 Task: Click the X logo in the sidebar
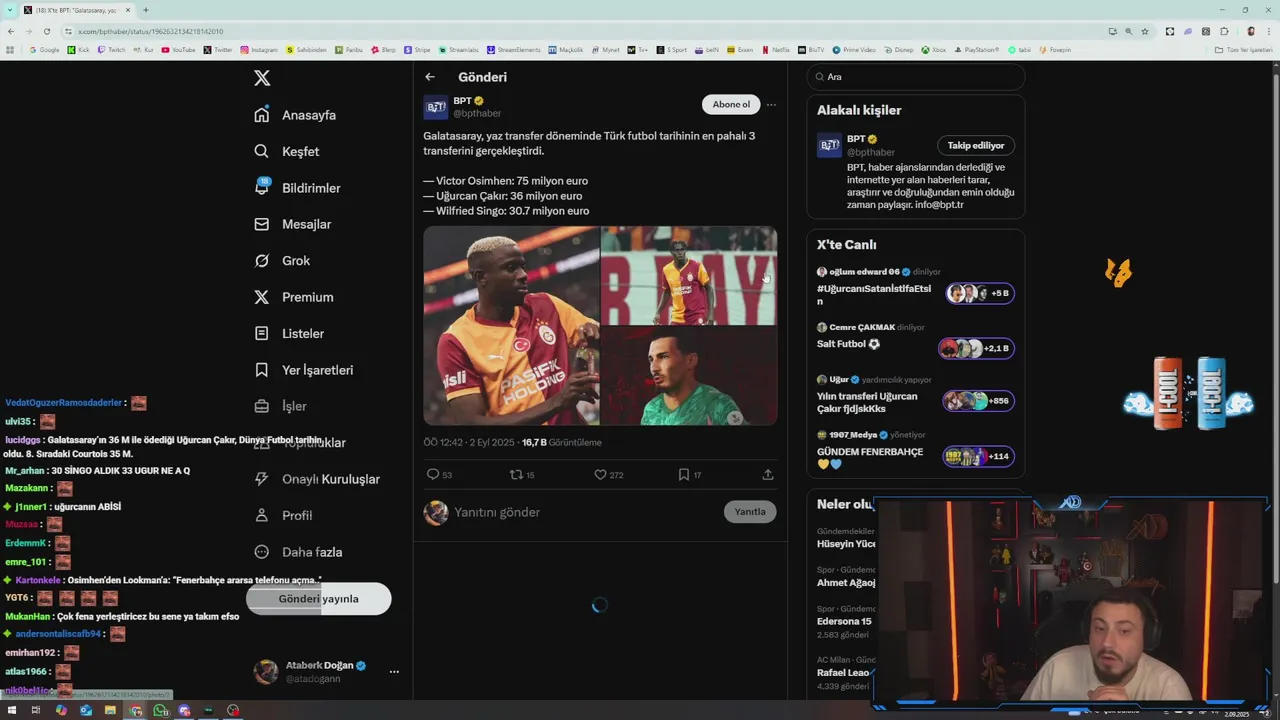pyautogui.click(x=262, y=78)
